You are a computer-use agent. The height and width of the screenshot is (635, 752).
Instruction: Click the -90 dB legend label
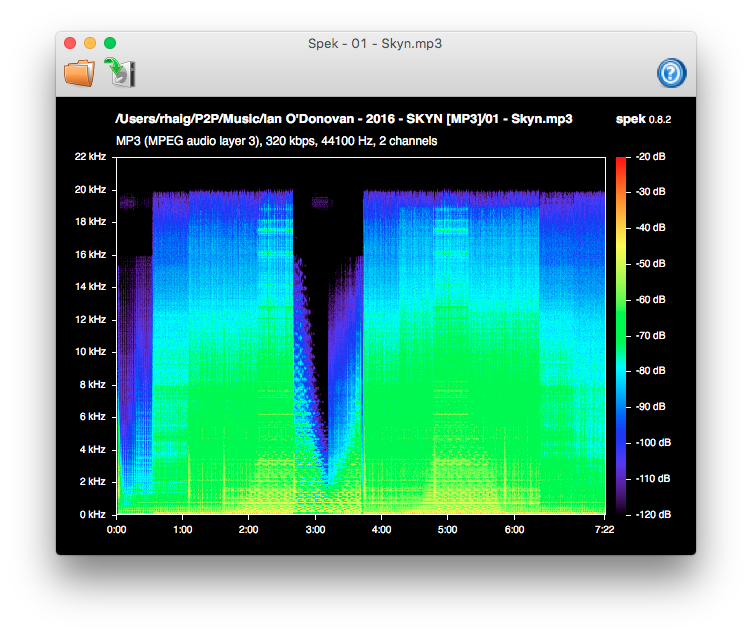pos(650,407)
